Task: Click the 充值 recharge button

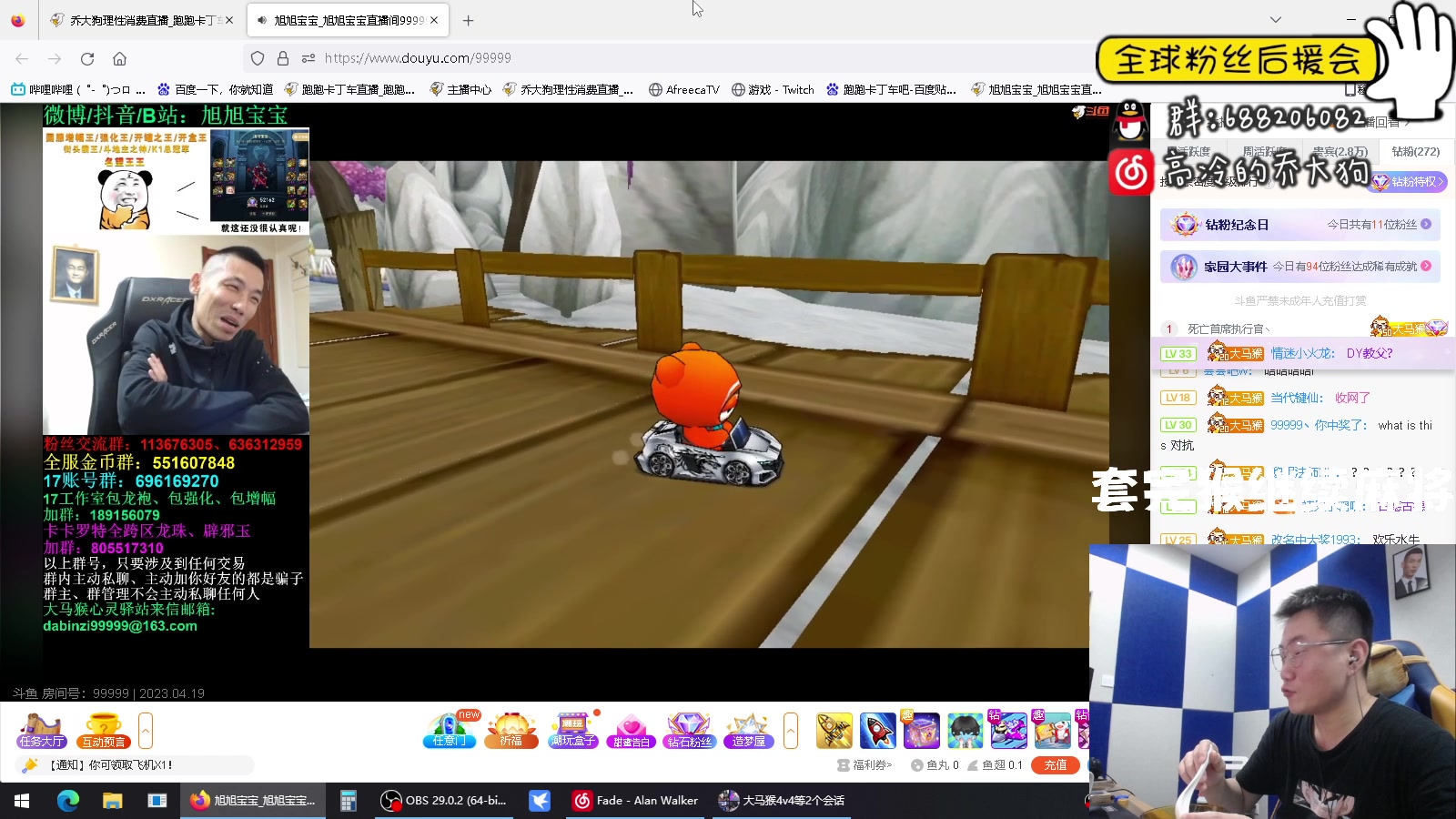Action: pos(1056,765)
